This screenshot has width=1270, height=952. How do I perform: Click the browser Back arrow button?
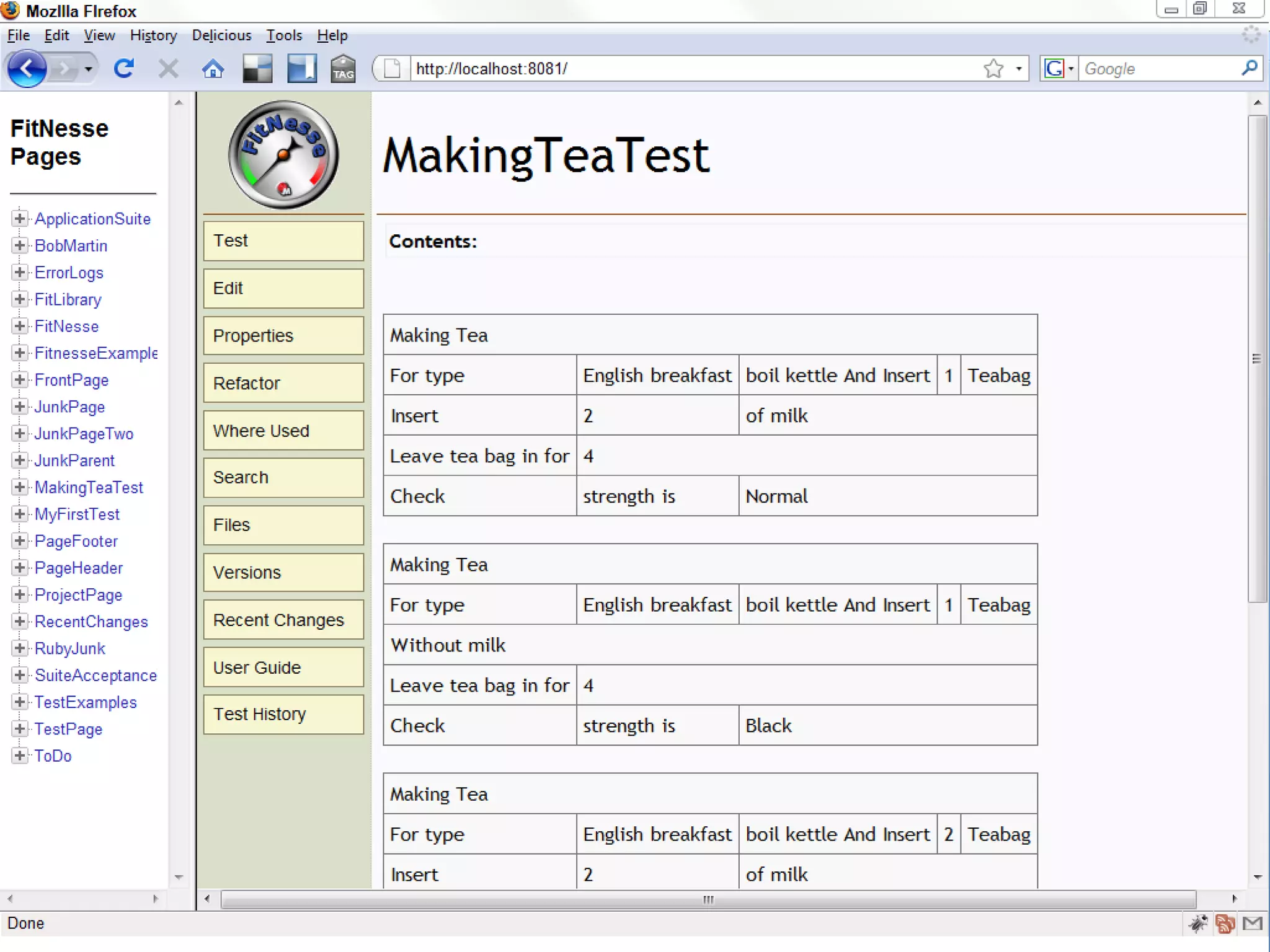26,68
